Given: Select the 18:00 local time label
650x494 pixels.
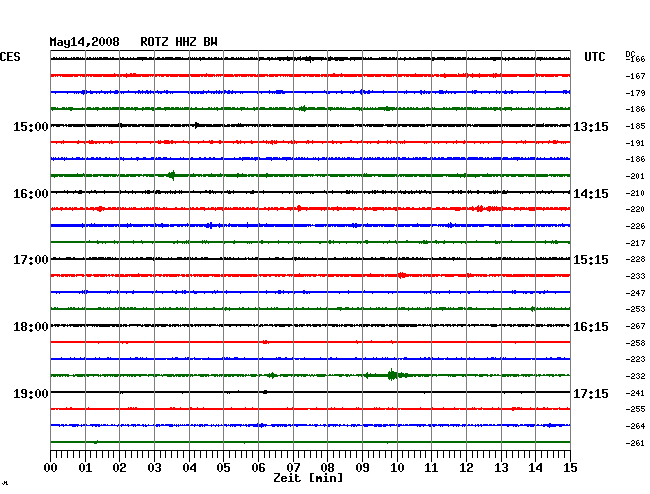Looking at the screenshot, I should [31, 327].
